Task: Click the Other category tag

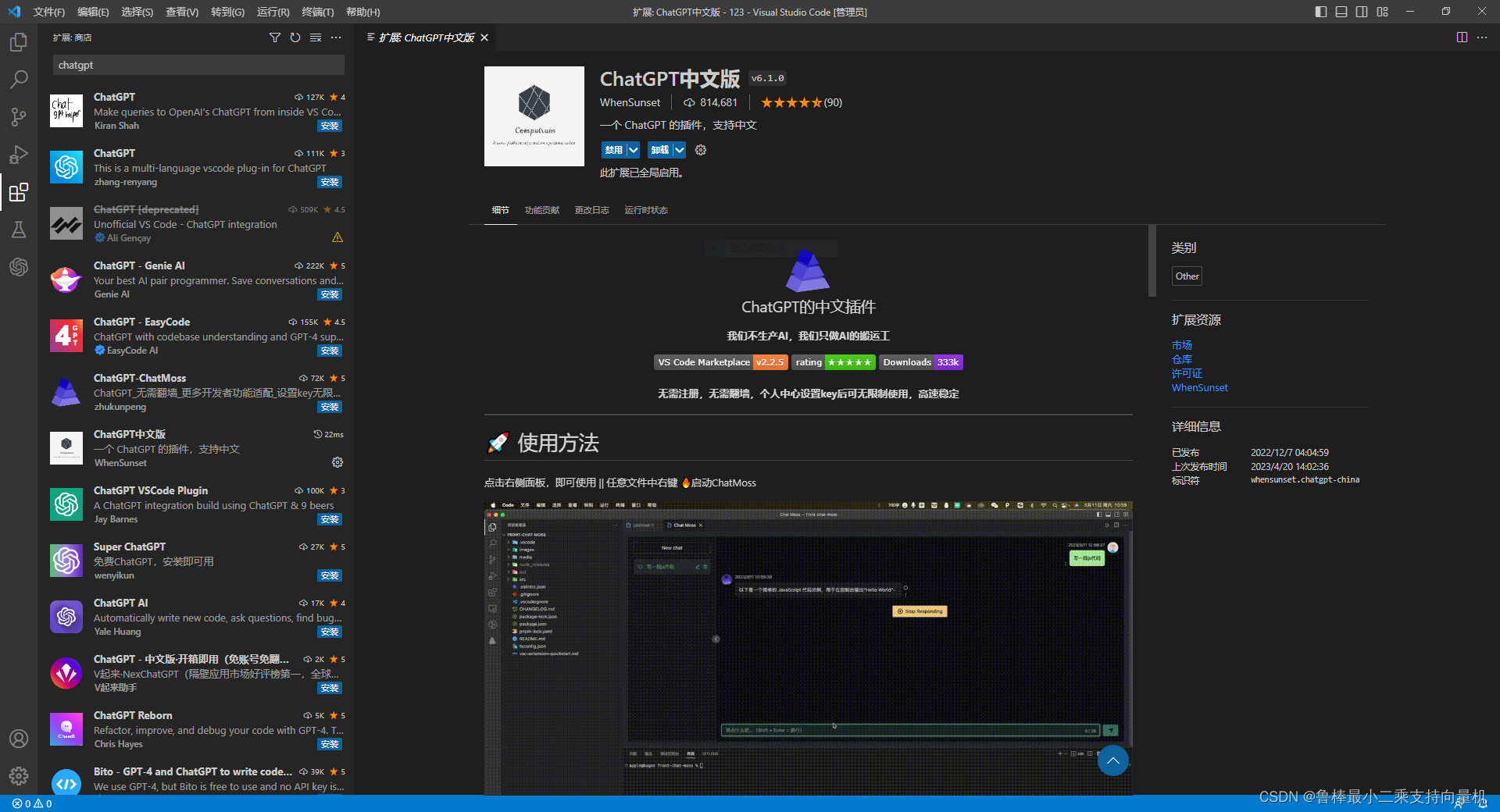Action: [x=1187, y=276]
